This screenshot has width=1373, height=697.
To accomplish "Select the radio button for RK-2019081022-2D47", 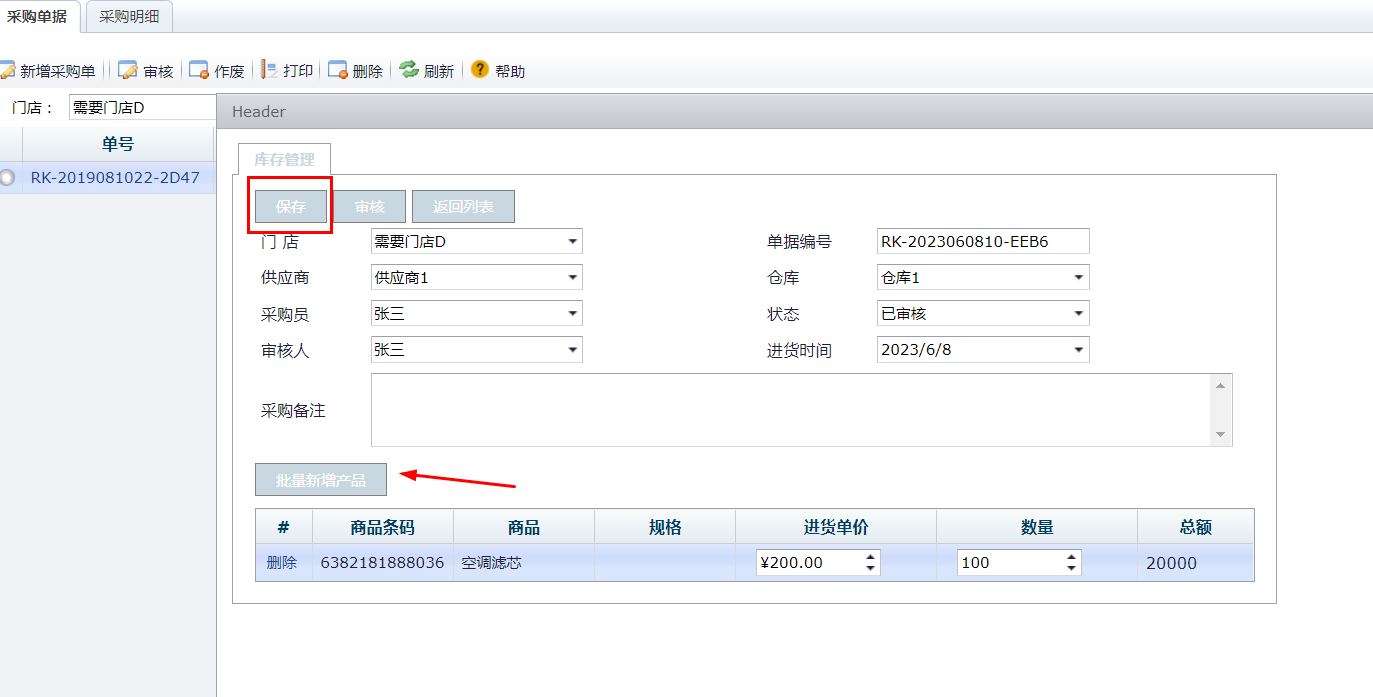I will 8,178.
